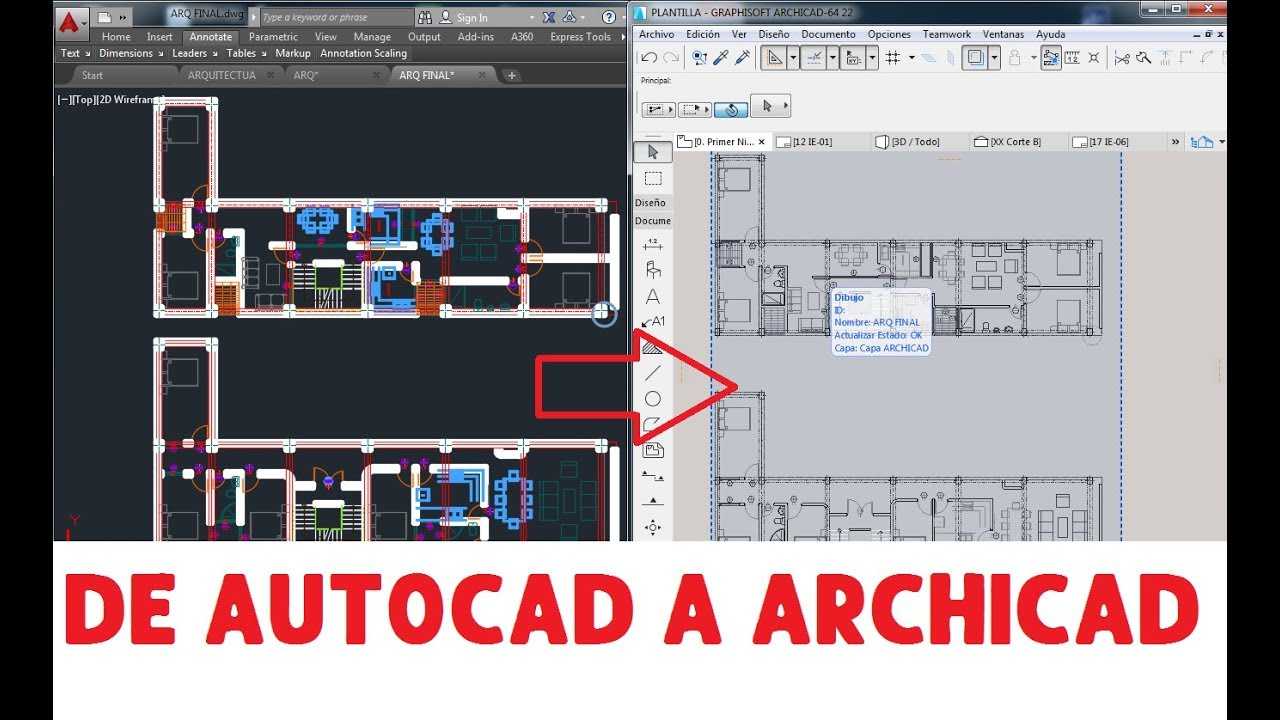Click the Trim scissors icon in ArchiCAD
The image size is (1280, 720).
[x=1121, y=58]
